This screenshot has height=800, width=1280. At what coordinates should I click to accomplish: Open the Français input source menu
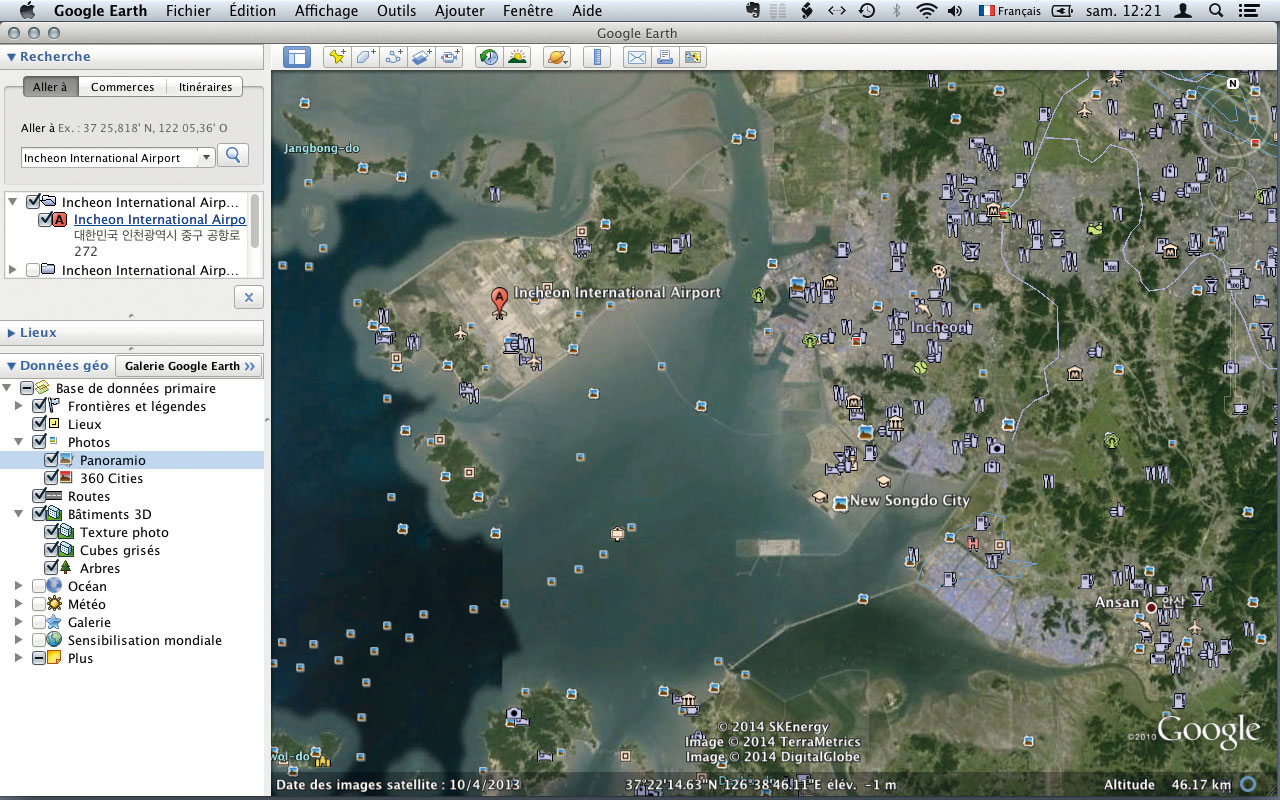(1010, 11)
